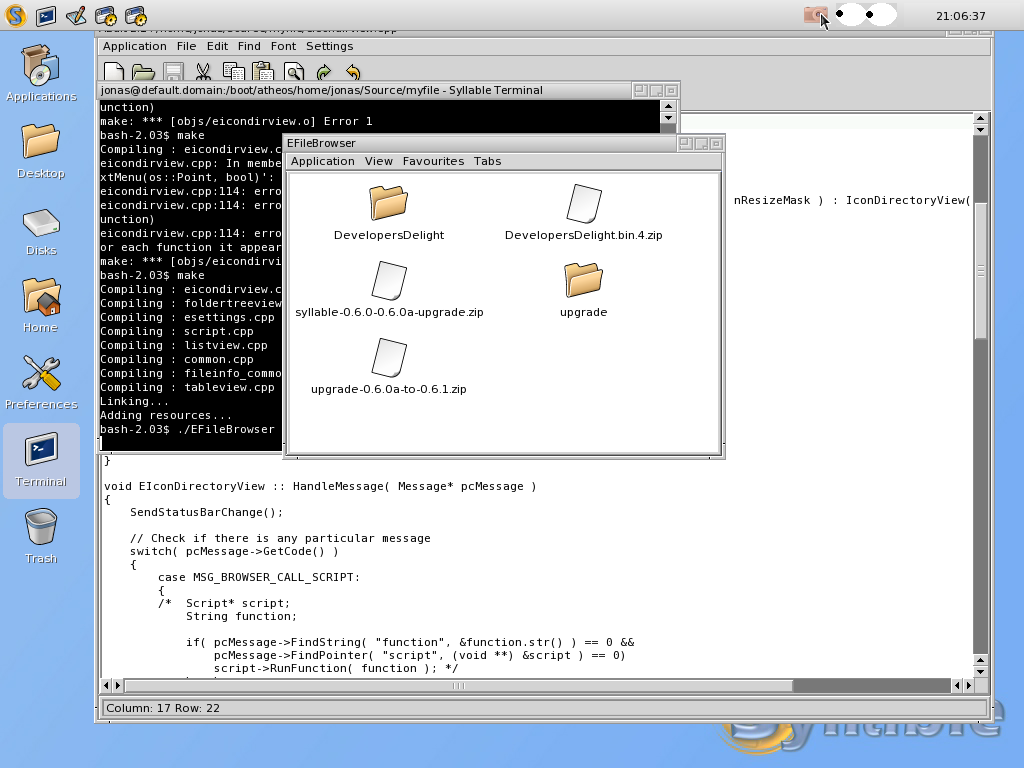Click the camera screenshot icon in tray

click(815, 14)
